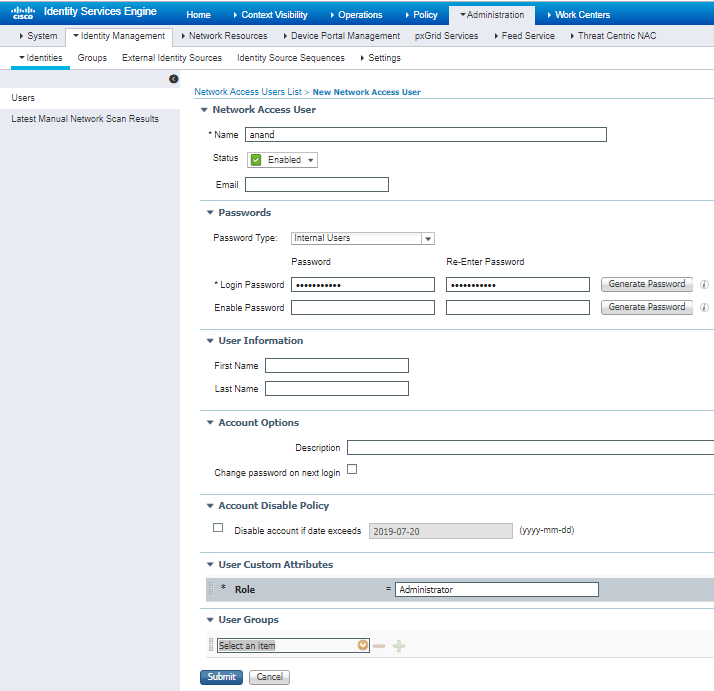Collapse the User Custom Attributes section
The height and width of the screenshot is (691, 714).
[x=210, y=564]
